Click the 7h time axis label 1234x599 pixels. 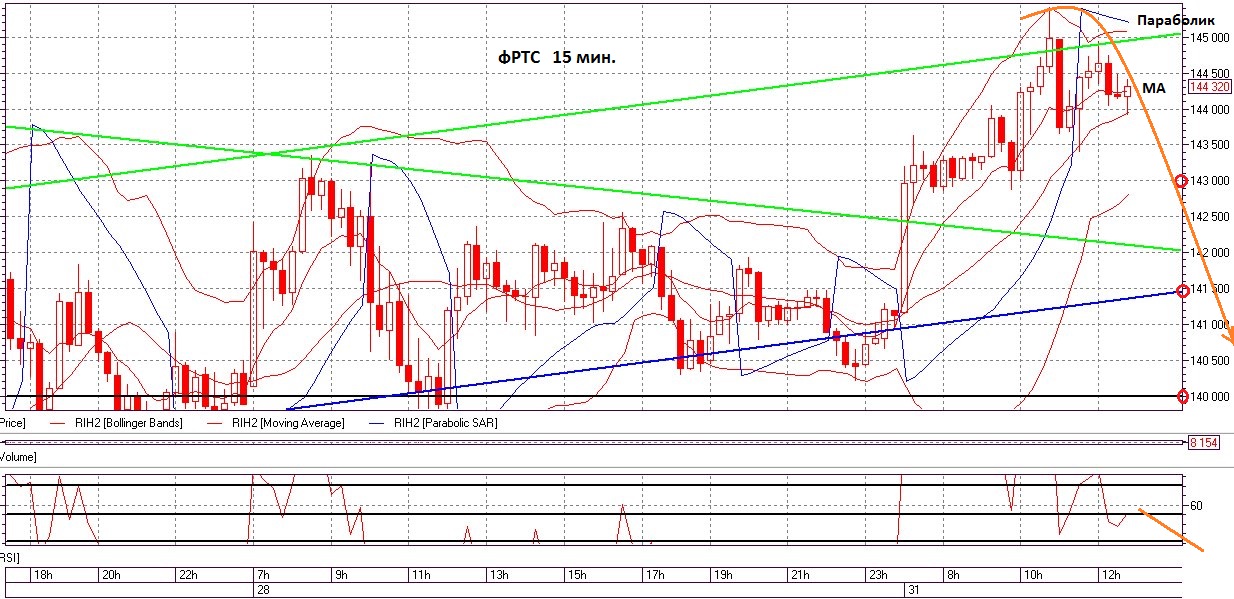tap(264, 575)
